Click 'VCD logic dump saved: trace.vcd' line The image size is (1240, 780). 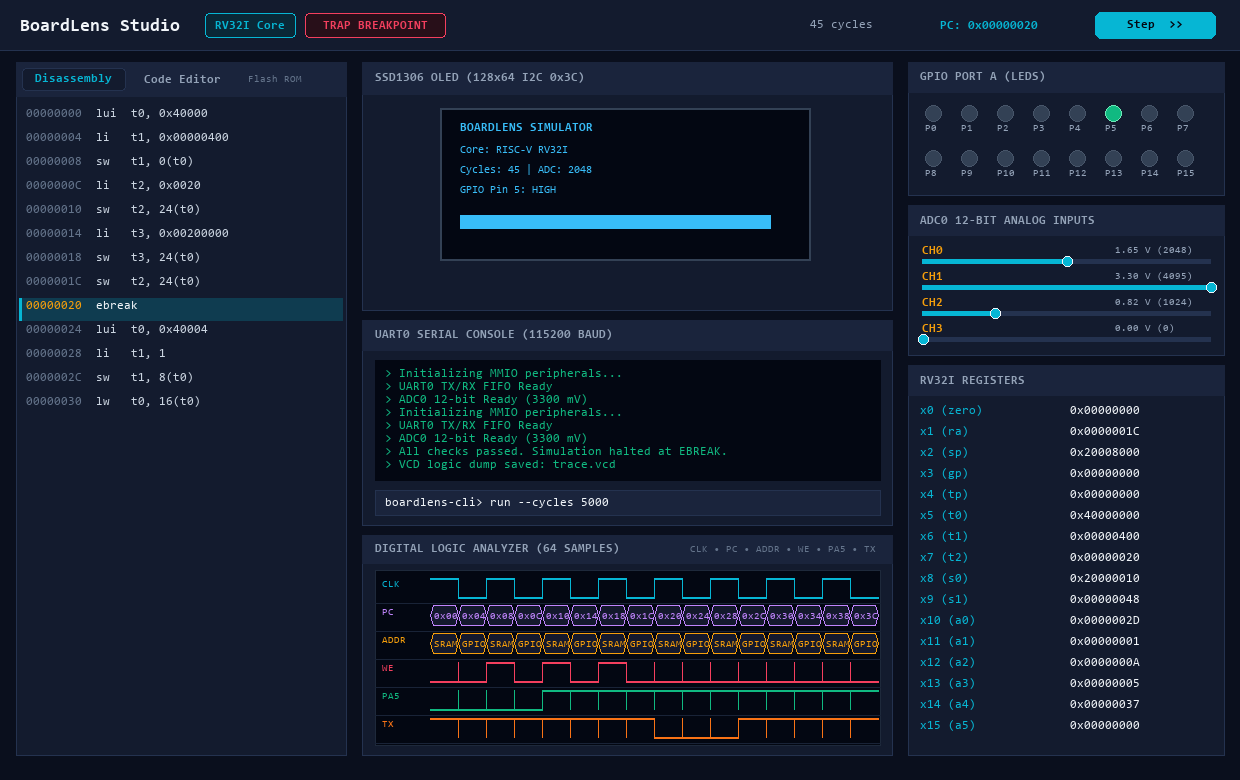click(500, 464)
